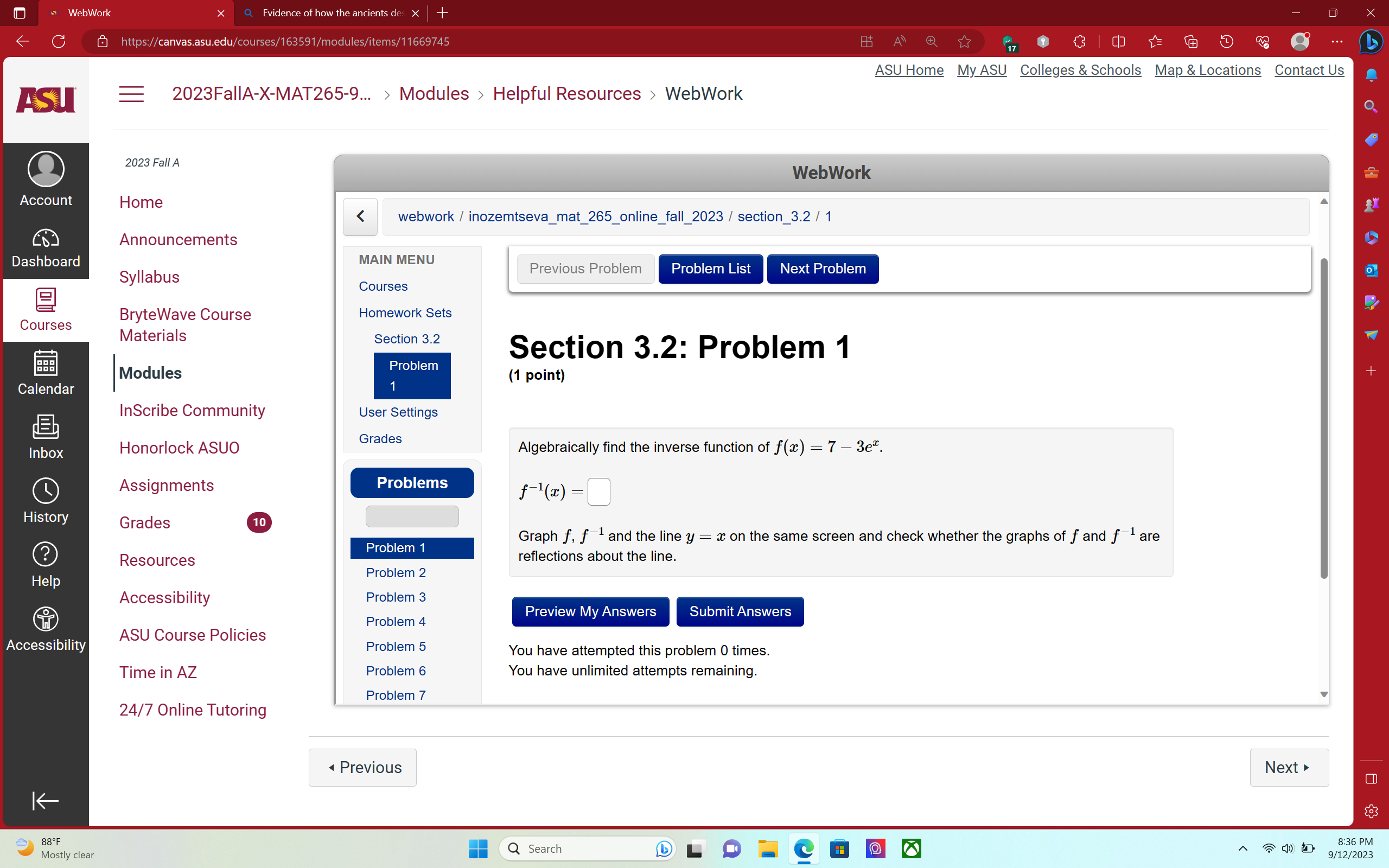
Task: Open the Edge sidebar notifications bell
Action: 1371,75
